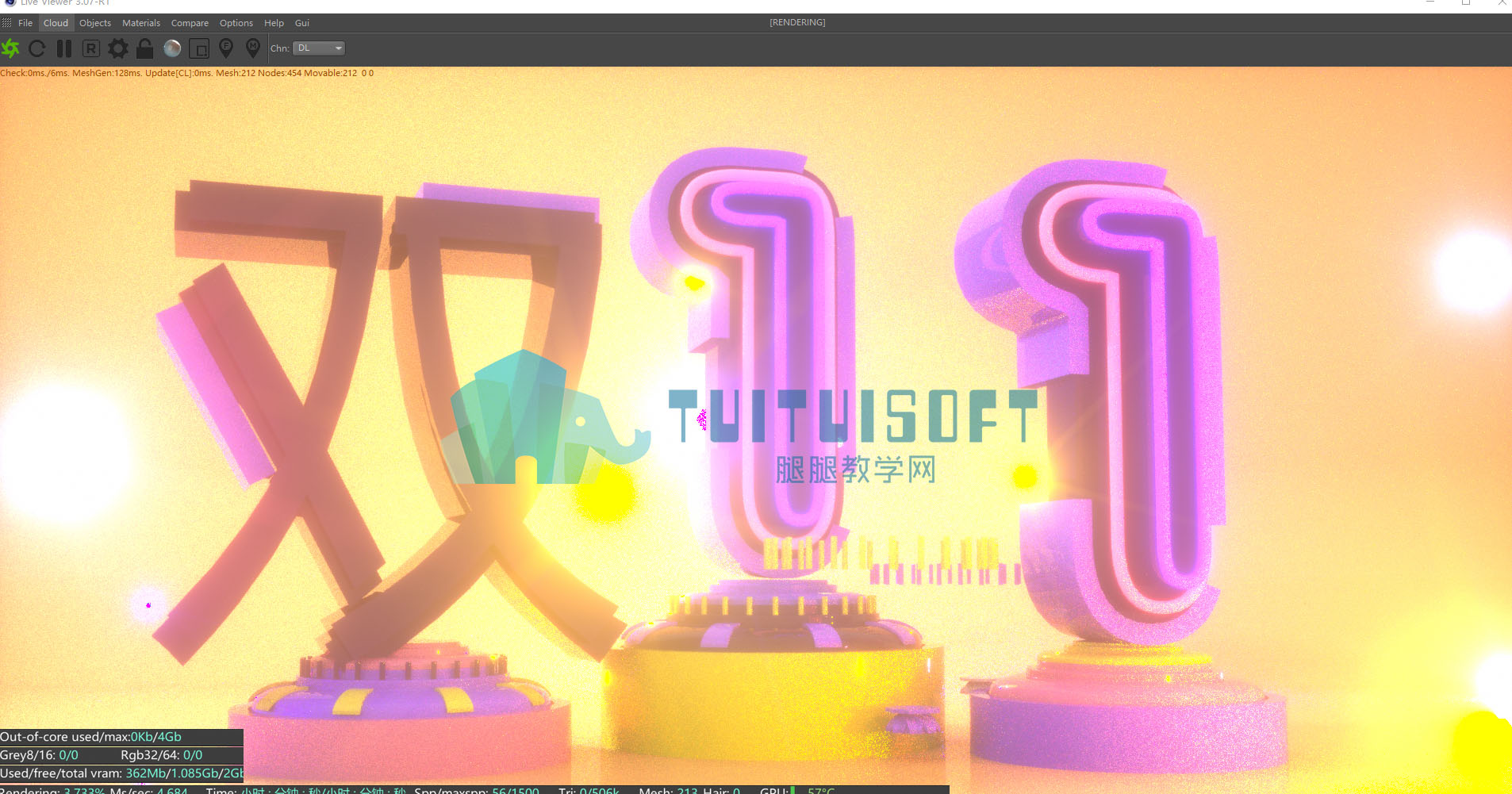This screenshot has height=794, width=1512.
Task: Click the Check/MeshGen statistics line
Action: coord(187,73)
